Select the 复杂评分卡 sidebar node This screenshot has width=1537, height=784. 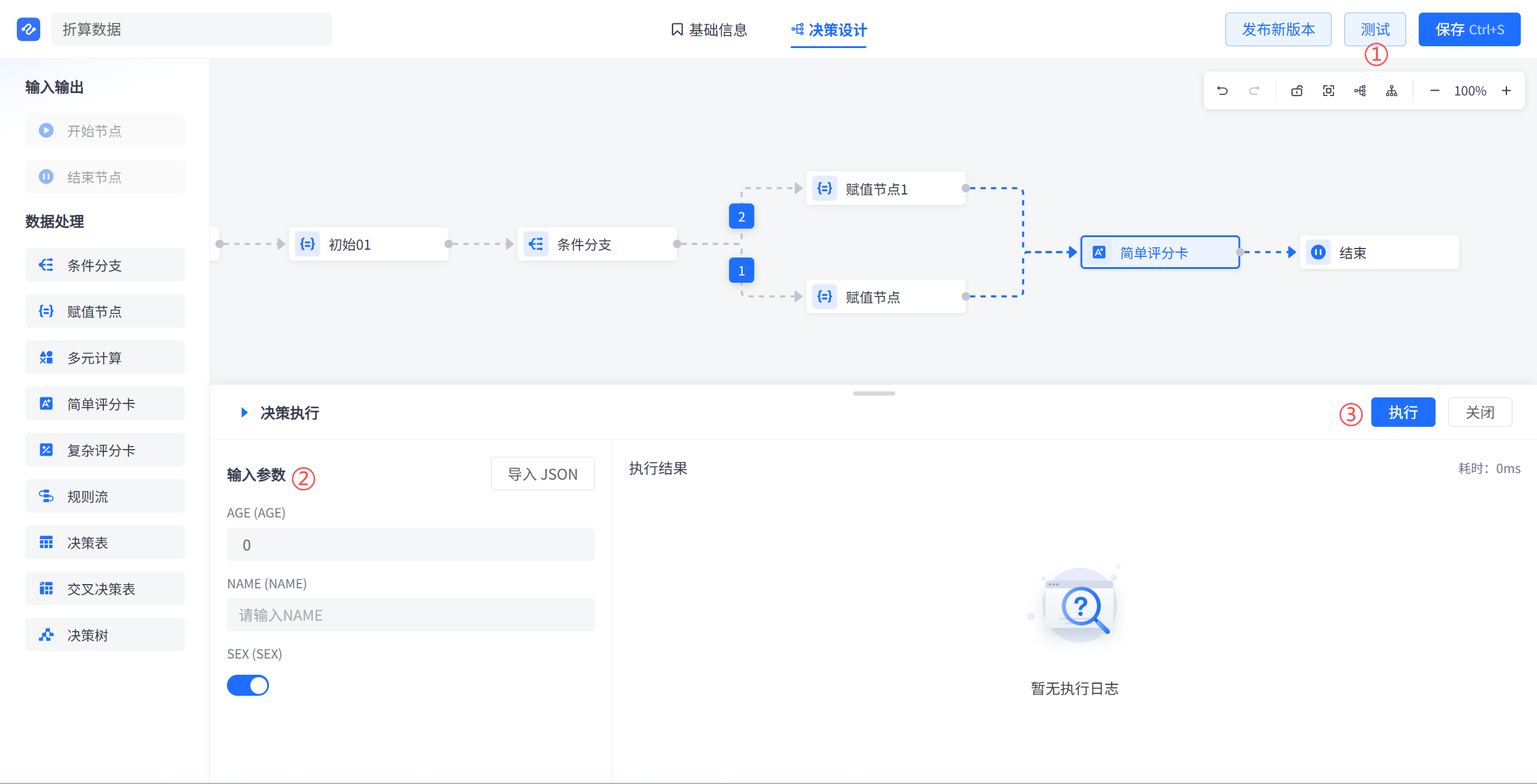point(105,450)
